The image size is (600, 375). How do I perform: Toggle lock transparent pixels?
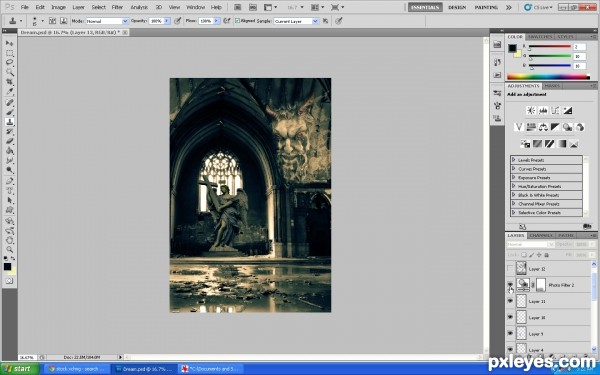[524, 255]
